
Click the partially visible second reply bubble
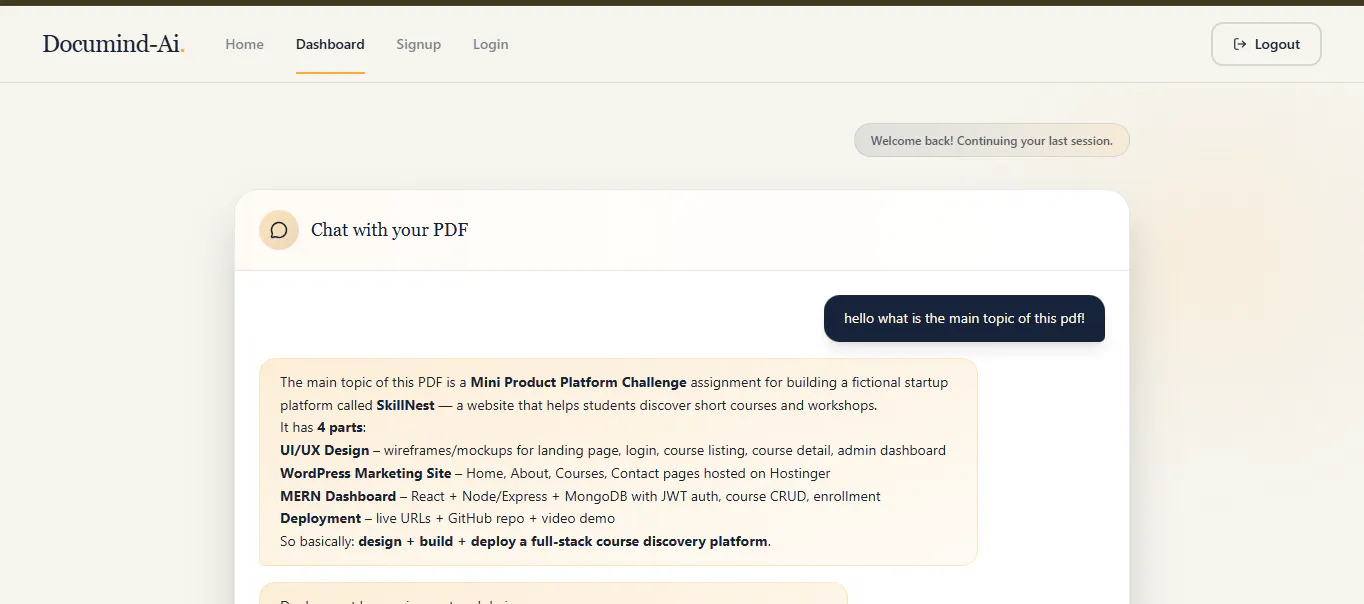point(553,593)
